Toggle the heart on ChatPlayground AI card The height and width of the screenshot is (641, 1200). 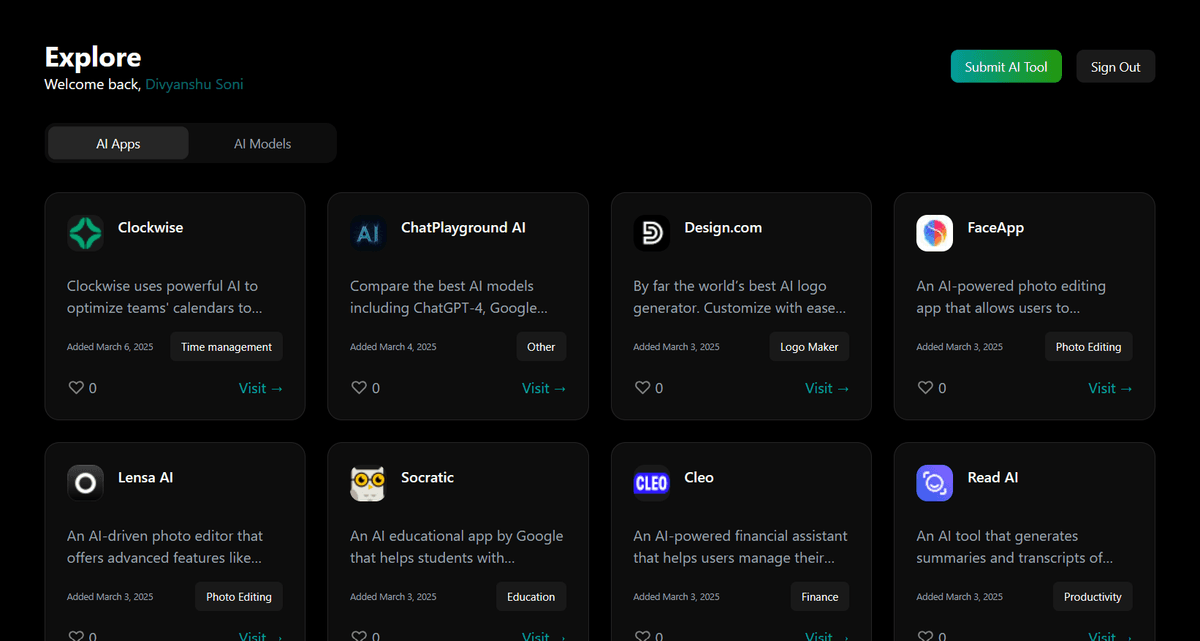[359, 388]
